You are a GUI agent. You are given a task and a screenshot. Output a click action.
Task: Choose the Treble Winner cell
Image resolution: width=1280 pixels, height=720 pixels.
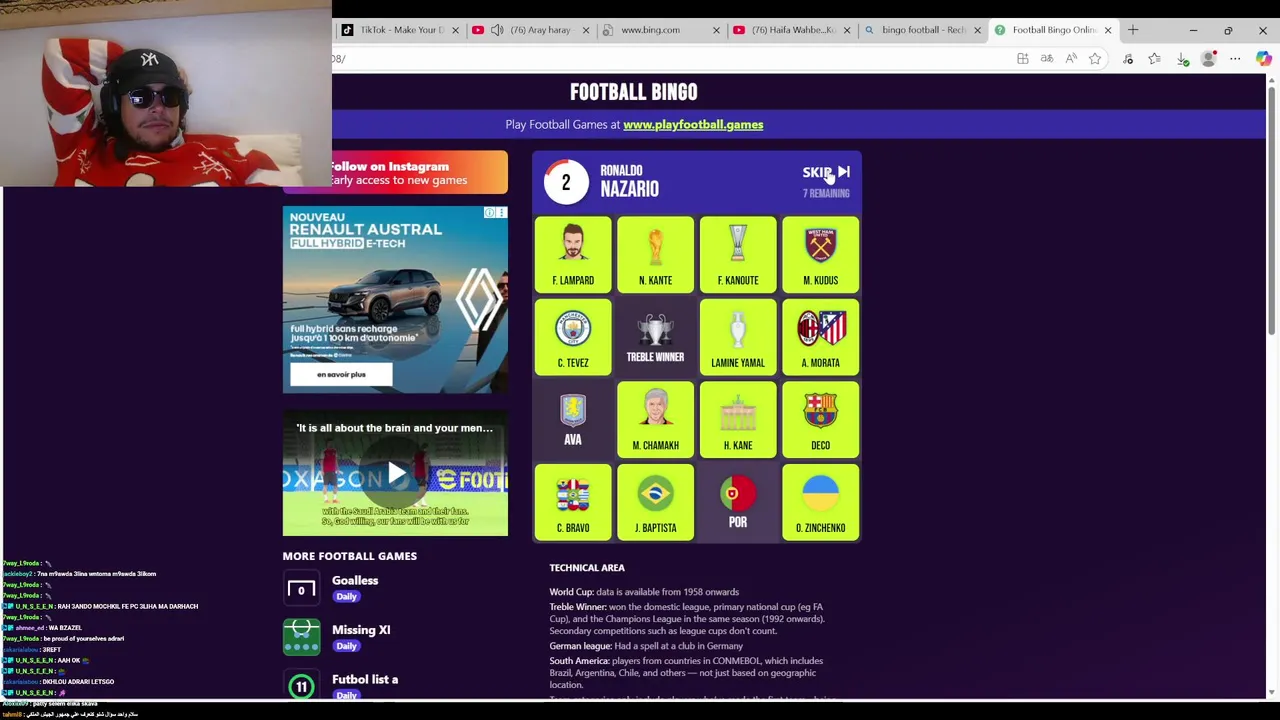click(655, 338)
